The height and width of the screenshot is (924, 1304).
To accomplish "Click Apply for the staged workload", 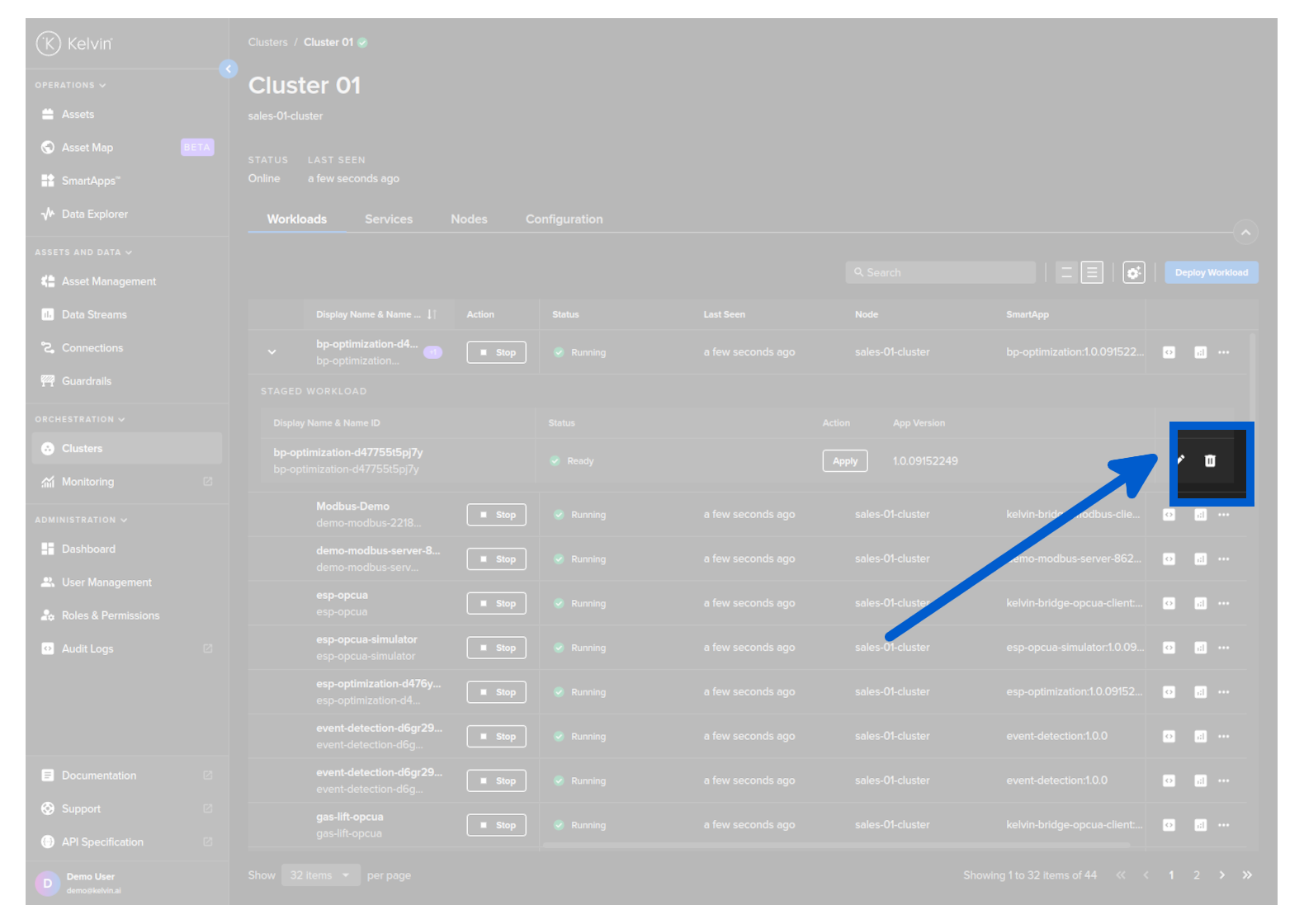I will coord(844,461).
